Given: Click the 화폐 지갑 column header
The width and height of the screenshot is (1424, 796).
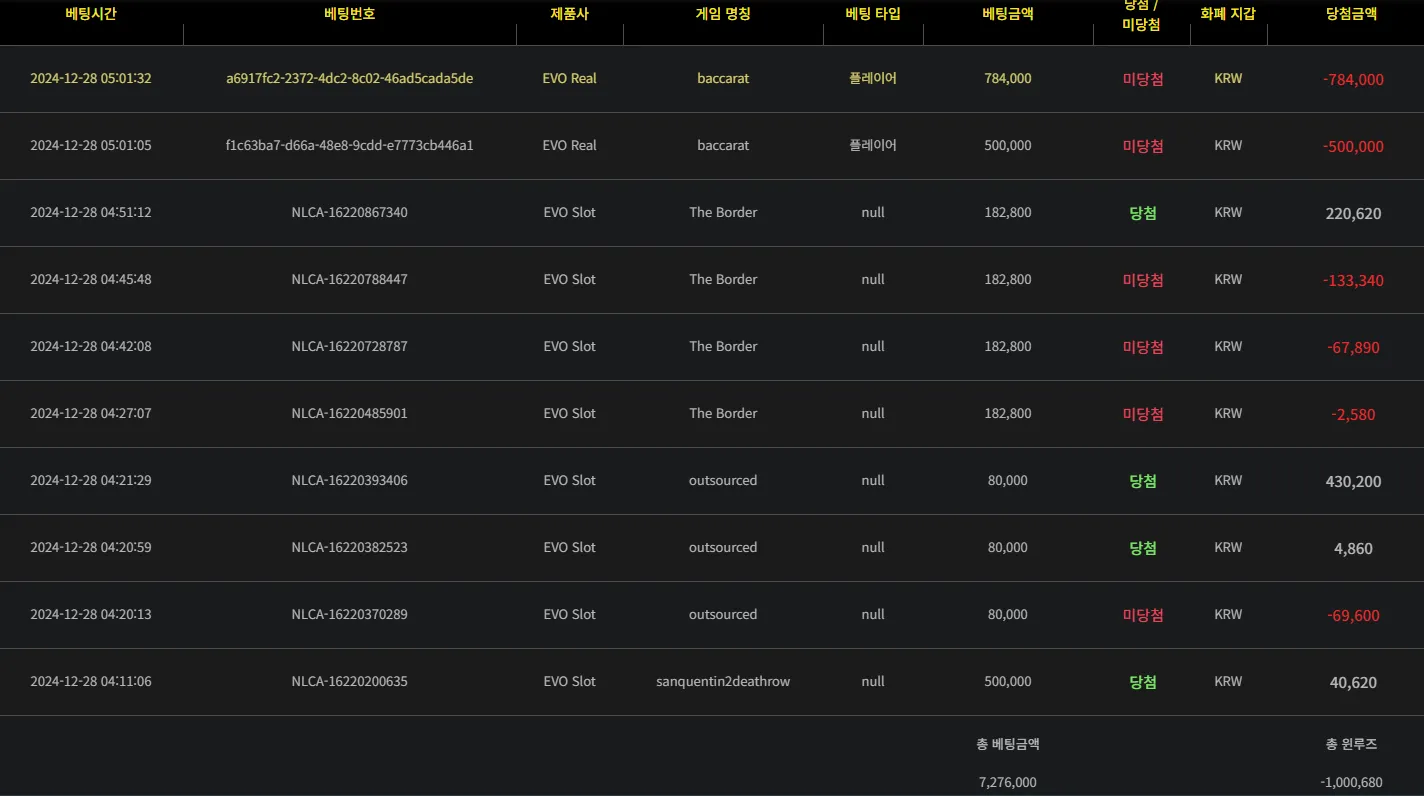Looking at the screenshot, I should [1228, 14].
